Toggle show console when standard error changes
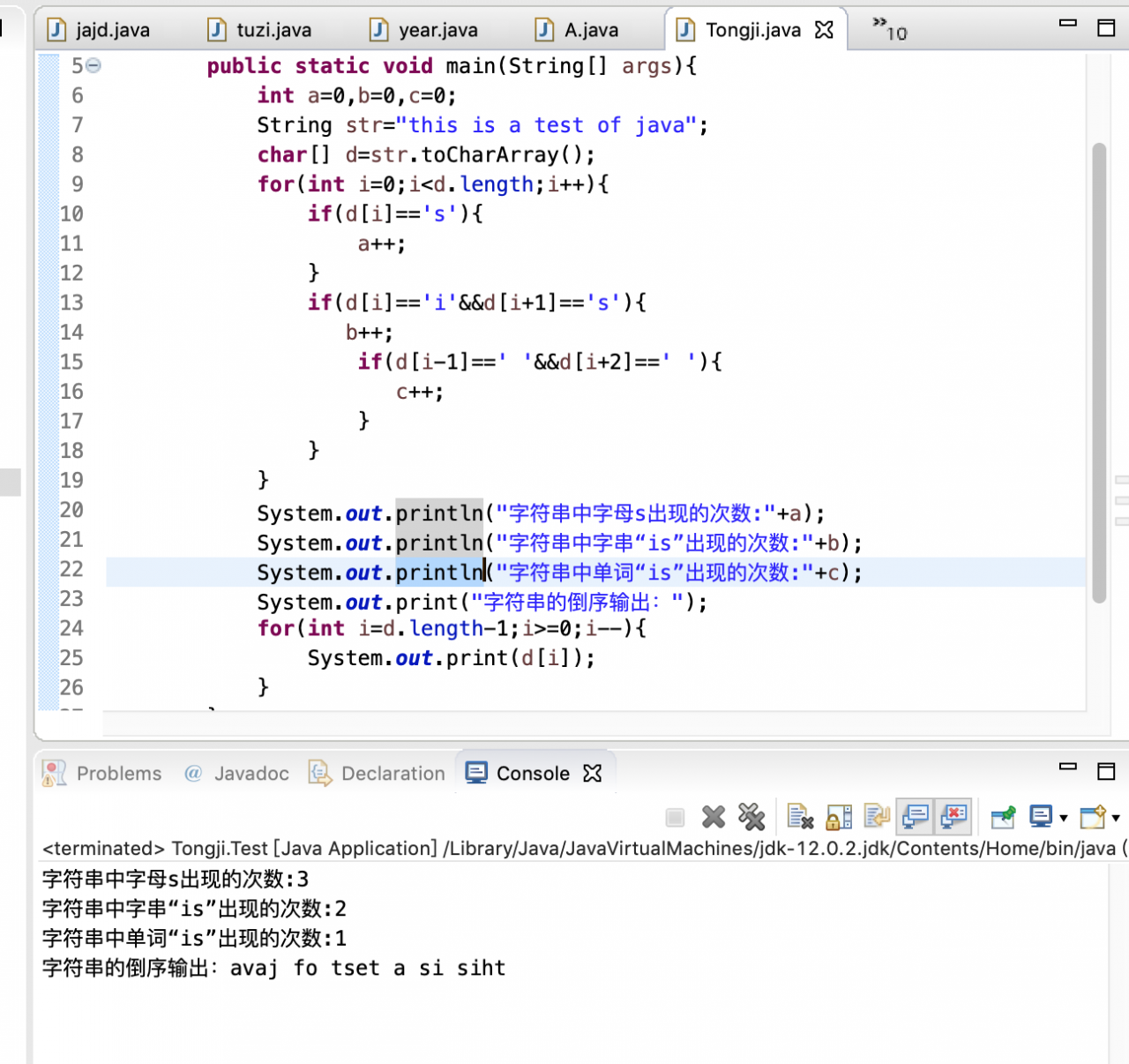This screenshot has height=1064, width=1129. [x=954, y=818]
